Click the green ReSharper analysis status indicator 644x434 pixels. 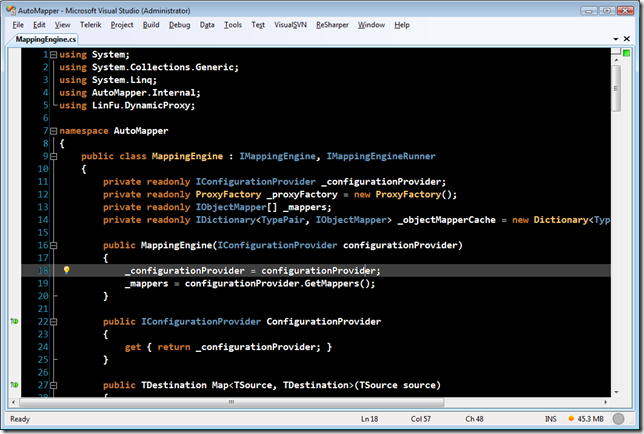[x=626, y=53]
